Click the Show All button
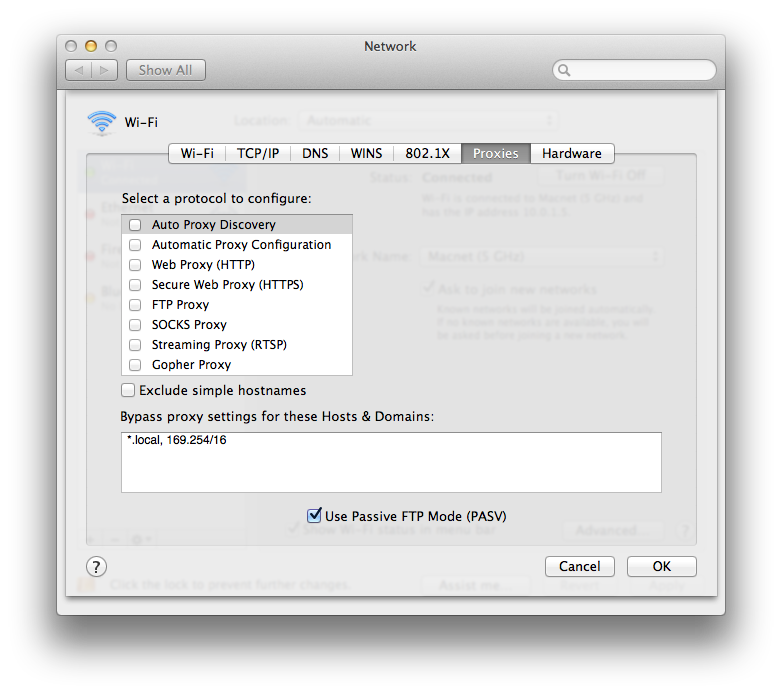Image resolution: width=782 pixels, height=694 pixels. (166, 70)
